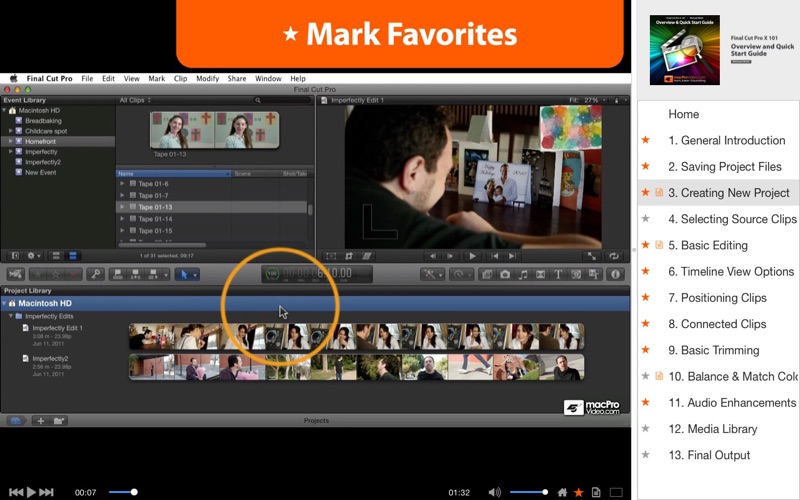The height and width of the screenshot is (500, 800).
Task: Toggle favorite star for 12. Media Library
Action: 645,429
